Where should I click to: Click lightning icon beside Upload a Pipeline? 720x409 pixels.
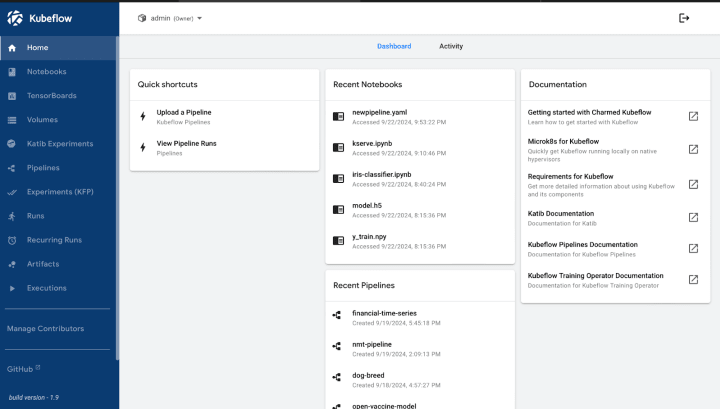(143, 116)
